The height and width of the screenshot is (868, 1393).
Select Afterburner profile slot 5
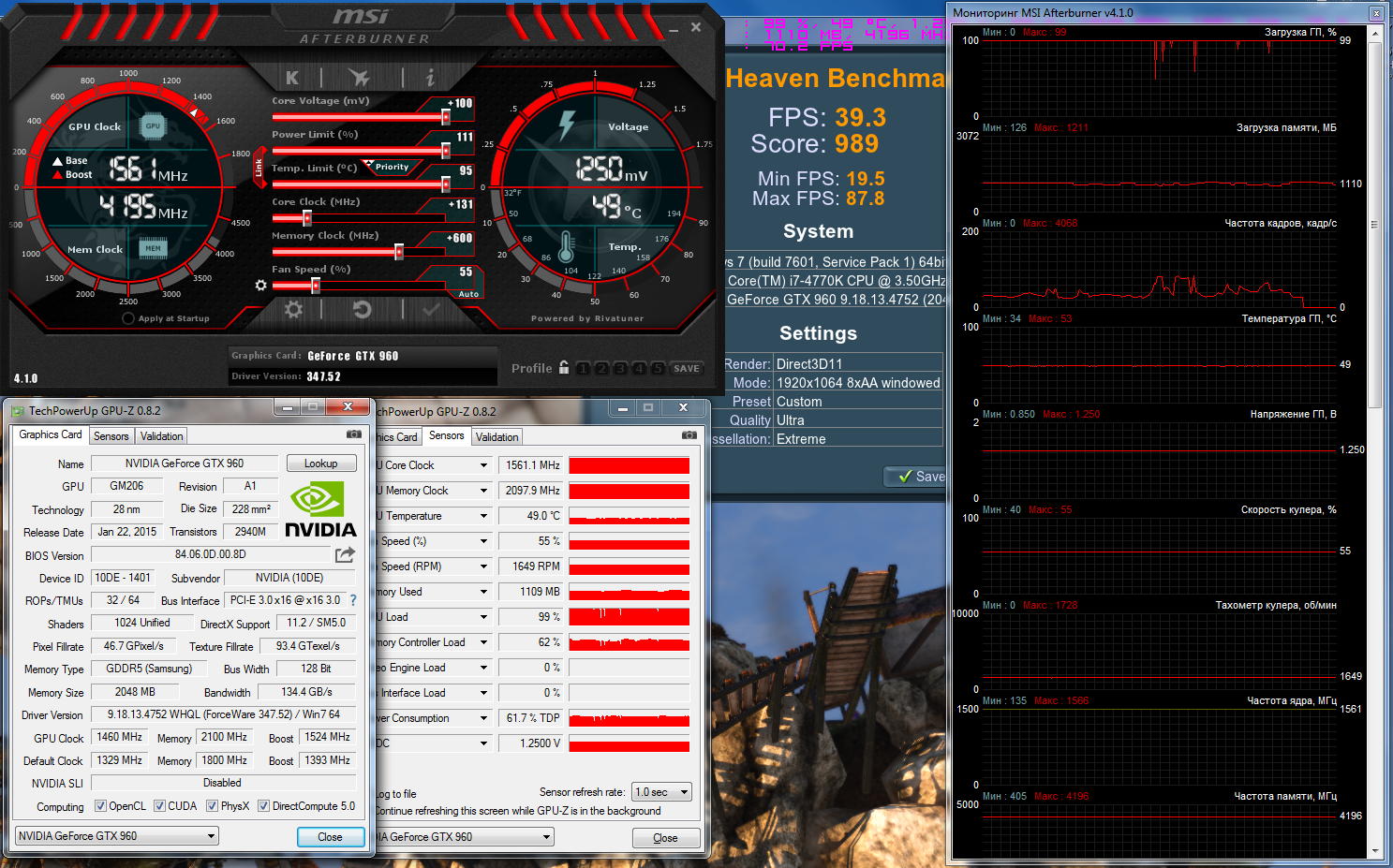[658, 368]
